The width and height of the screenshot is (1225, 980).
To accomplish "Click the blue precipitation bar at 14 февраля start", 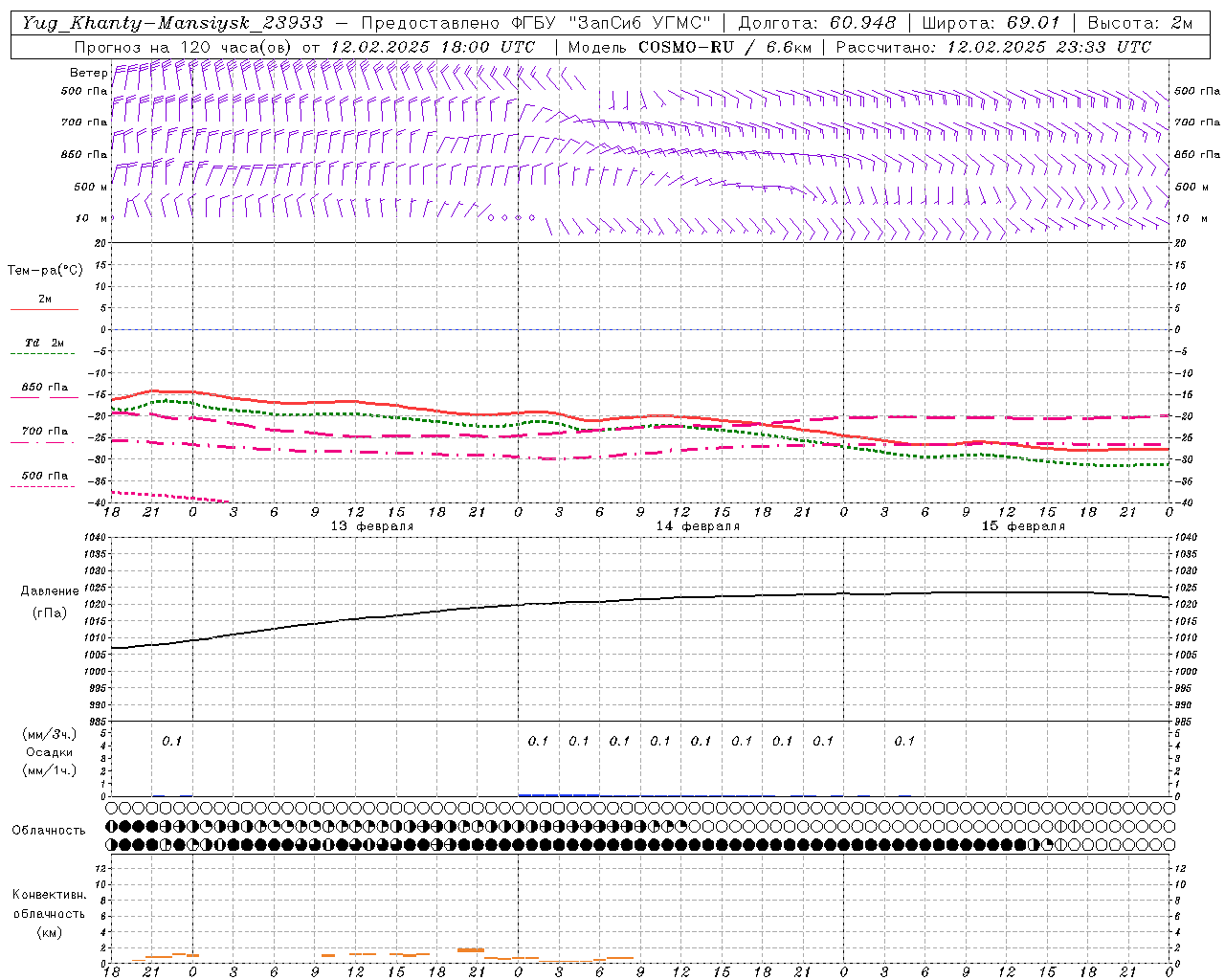I will pyautogui.click(x=559, y=794).
